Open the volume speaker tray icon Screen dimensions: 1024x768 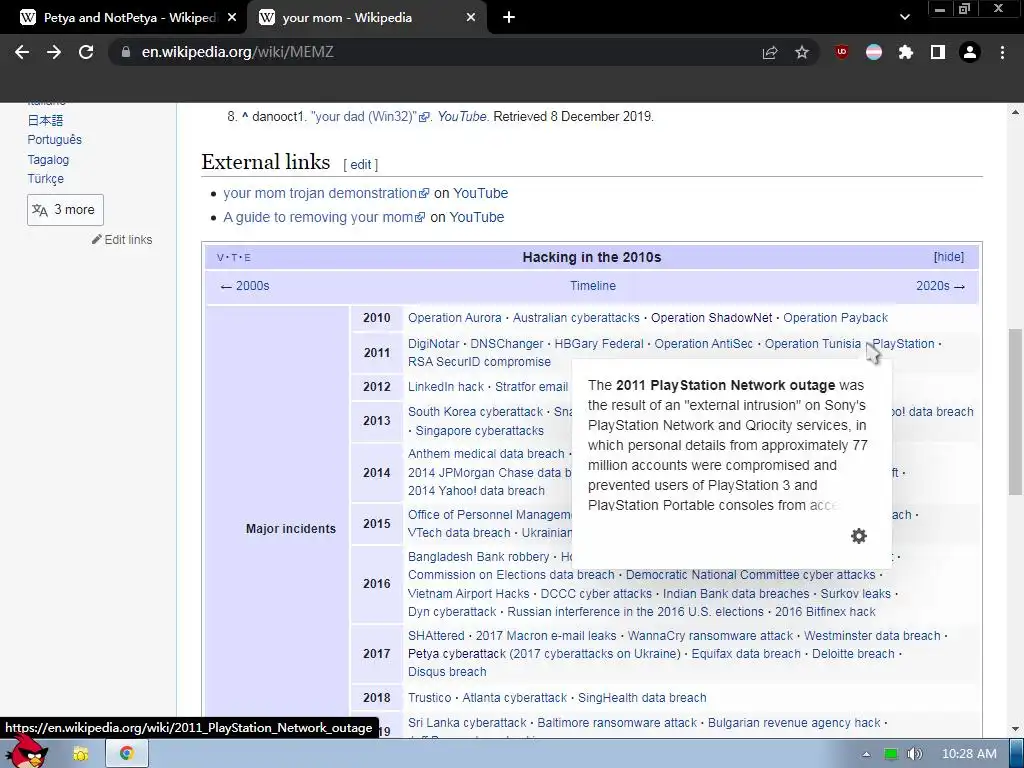click(x=915, y=754)
